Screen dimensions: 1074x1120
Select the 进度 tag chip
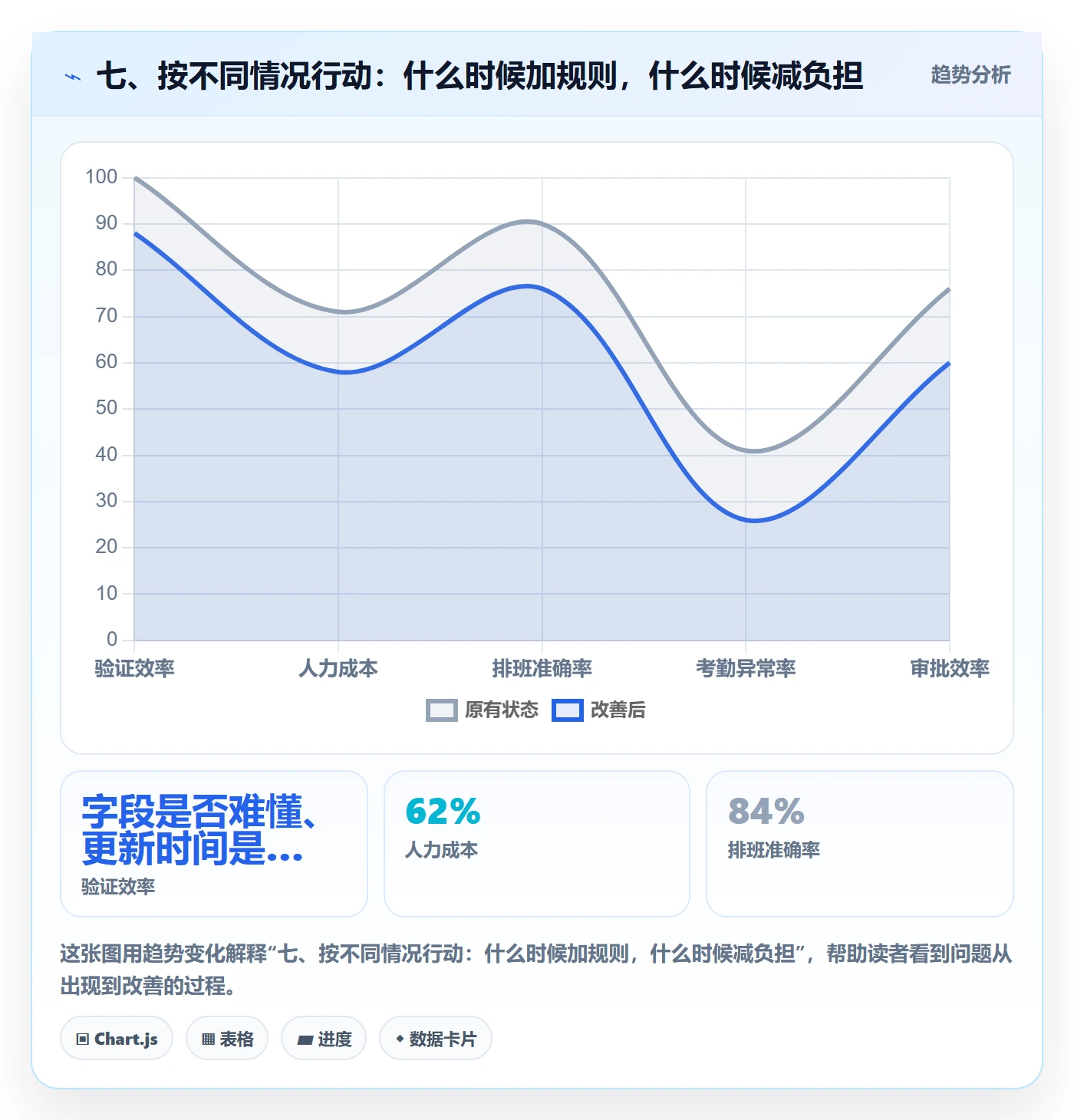[324, 1039]
